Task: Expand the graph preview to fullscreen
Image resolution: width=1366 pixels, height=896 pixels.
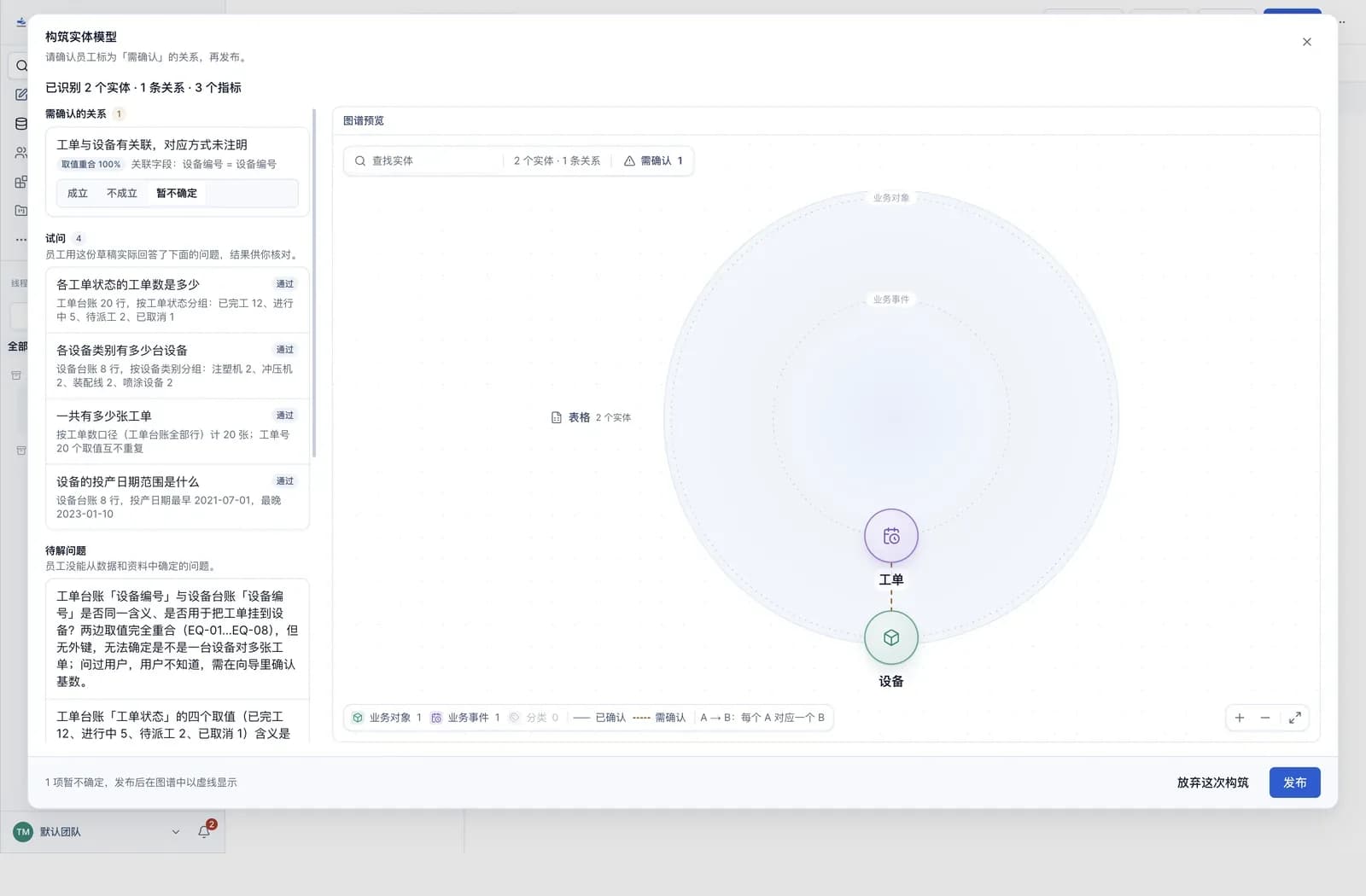Action: point(1295,718)
